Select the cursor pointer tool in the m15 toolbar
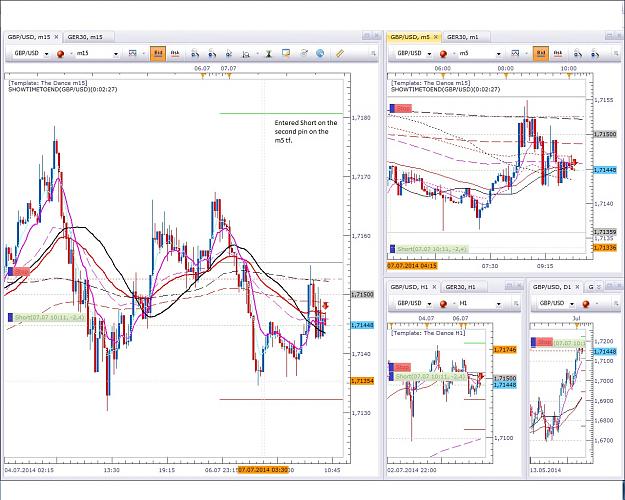The height and width of the screenshot is (500, 625). (229, 54)
